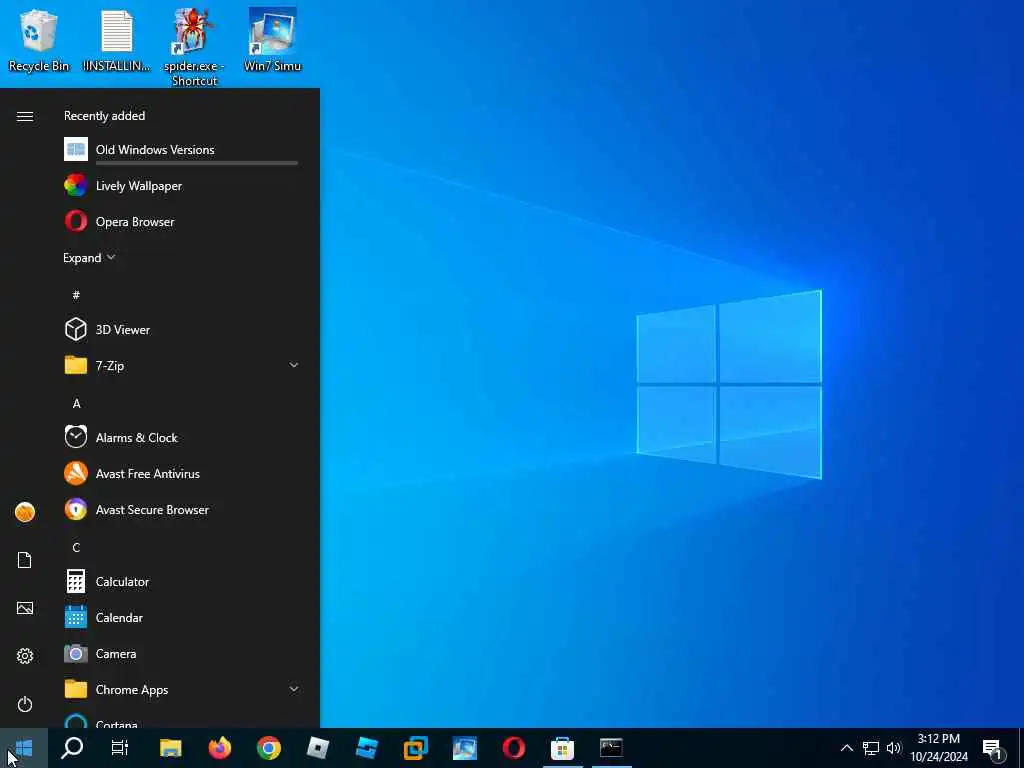Image resolution: width=1024 pixels, height=768 pixels.
Task: Select spider.exe shortcut on desktop
Action: [194, 47]
